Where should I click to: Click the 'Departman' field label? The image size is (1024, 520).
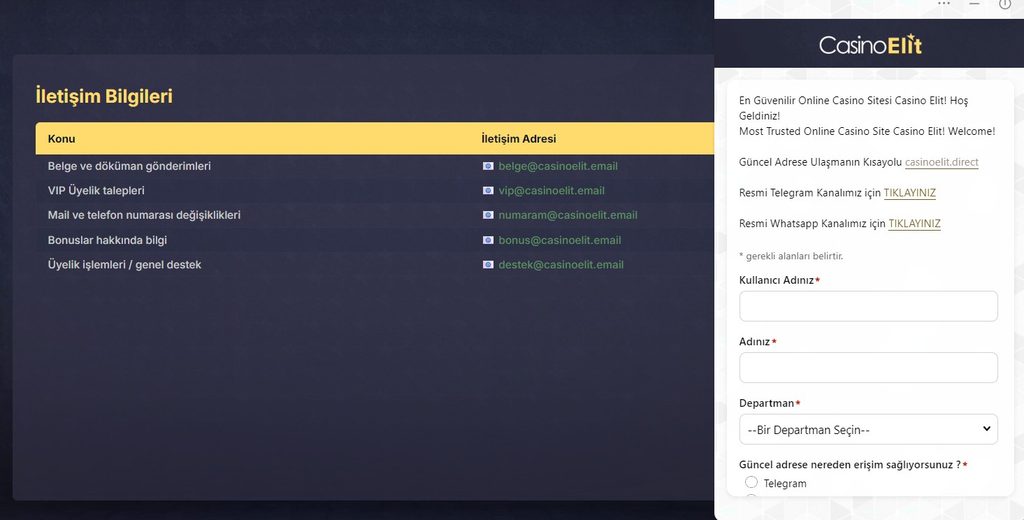click(x=767, y=403)
